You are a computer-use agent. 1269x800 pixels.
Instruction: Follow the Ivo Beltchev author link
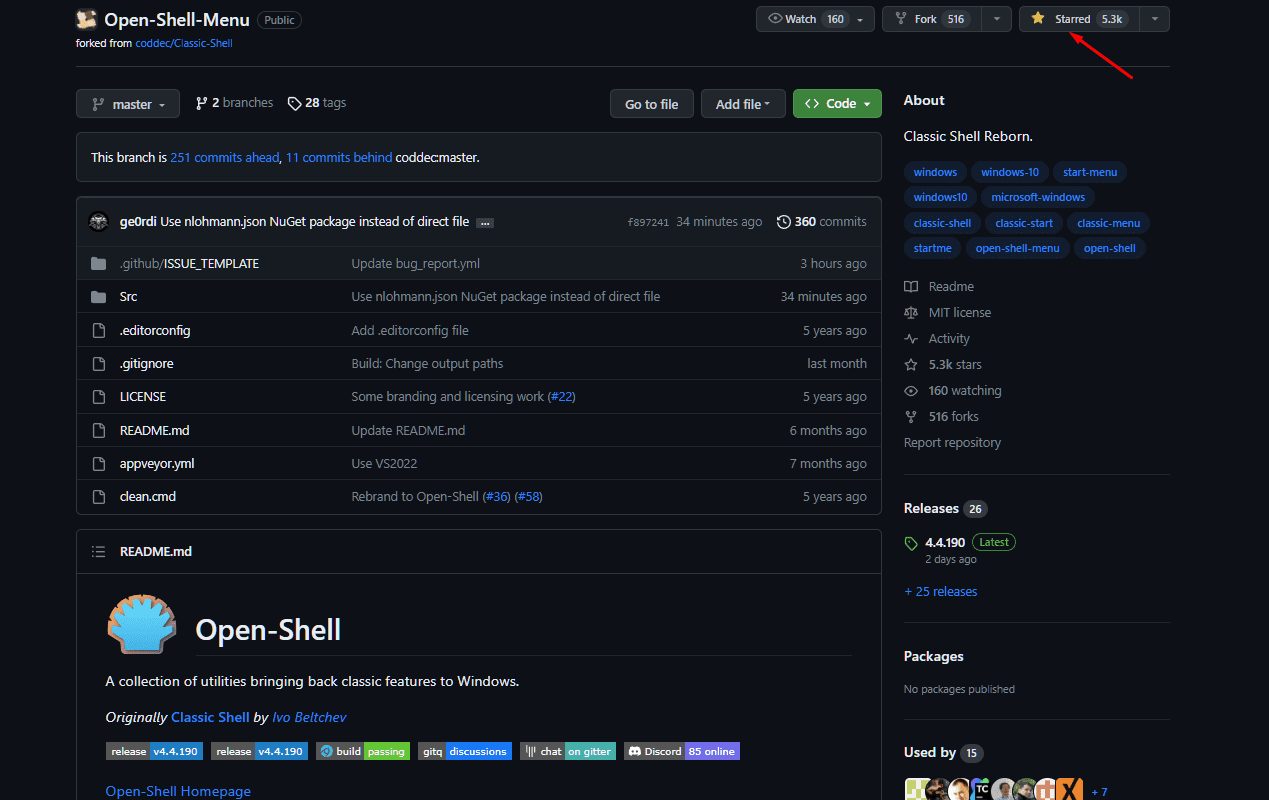[309, 717]
